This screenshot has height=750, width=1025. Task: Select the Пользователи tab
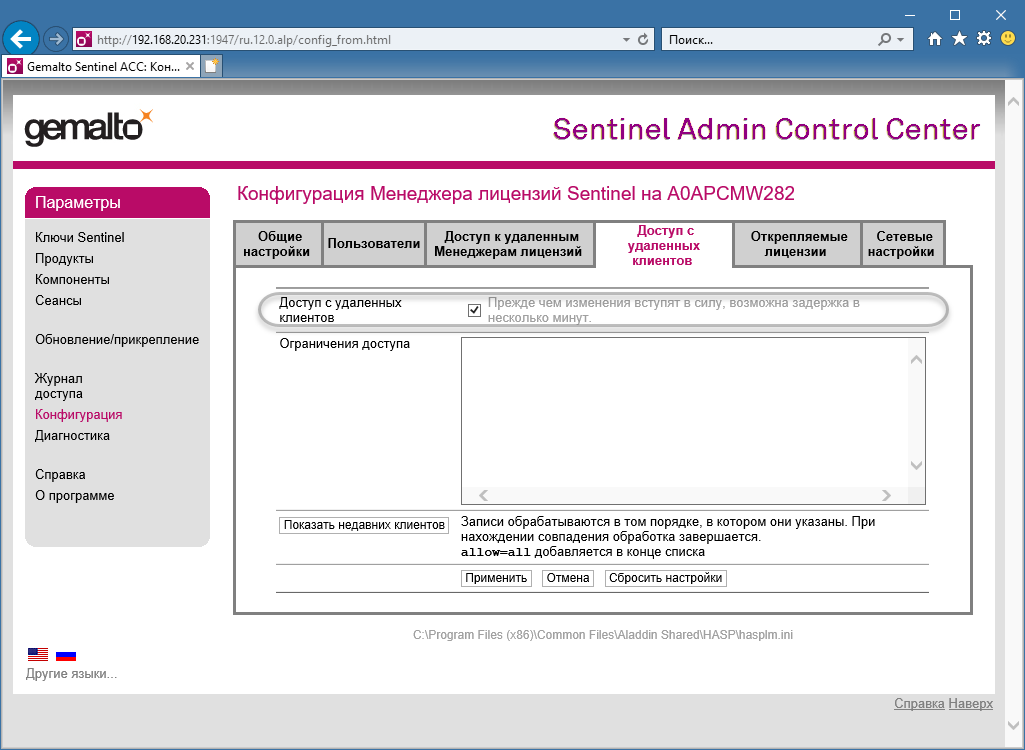(373, 243)
